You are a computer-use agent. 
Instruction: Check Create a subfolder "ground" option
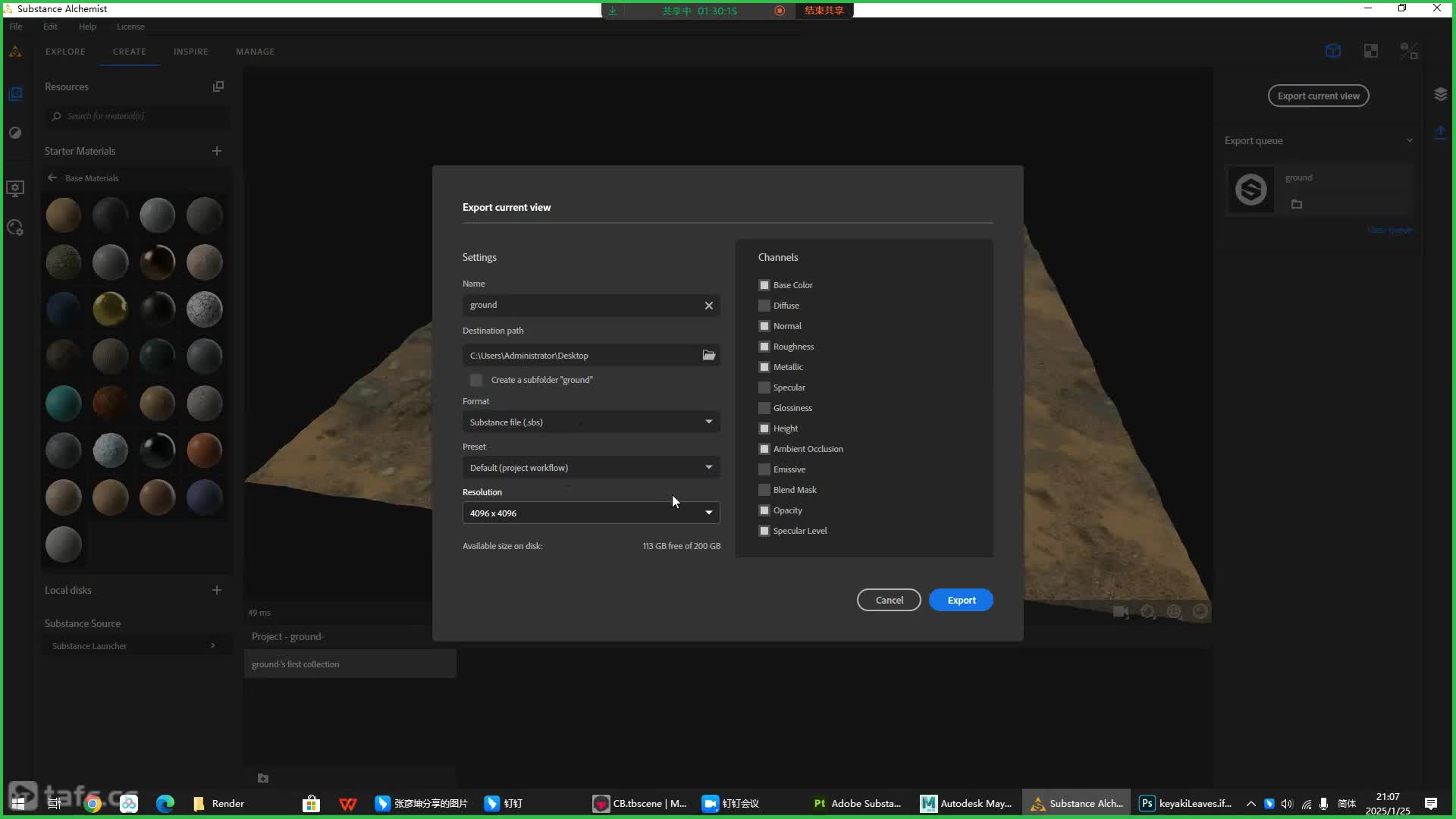pos(476,380)
